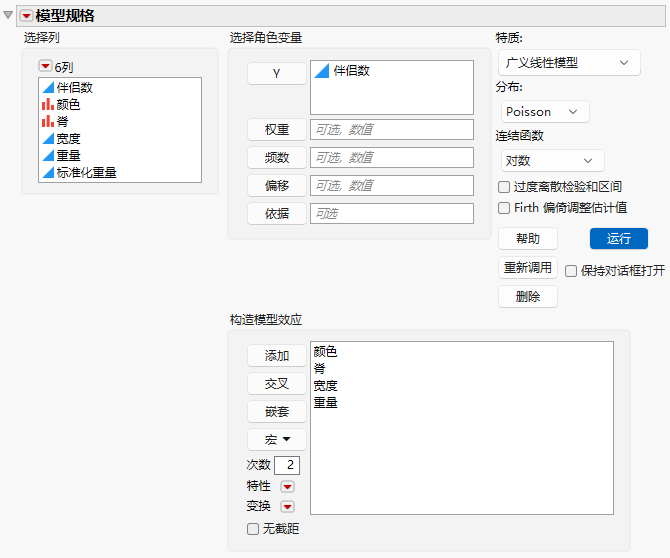Image resolution: width=670 pixels, height=558 pixels.
Task: Click the blue triangle icon in the Y role box
Action: pyautogui.click(x=321, y=71)
